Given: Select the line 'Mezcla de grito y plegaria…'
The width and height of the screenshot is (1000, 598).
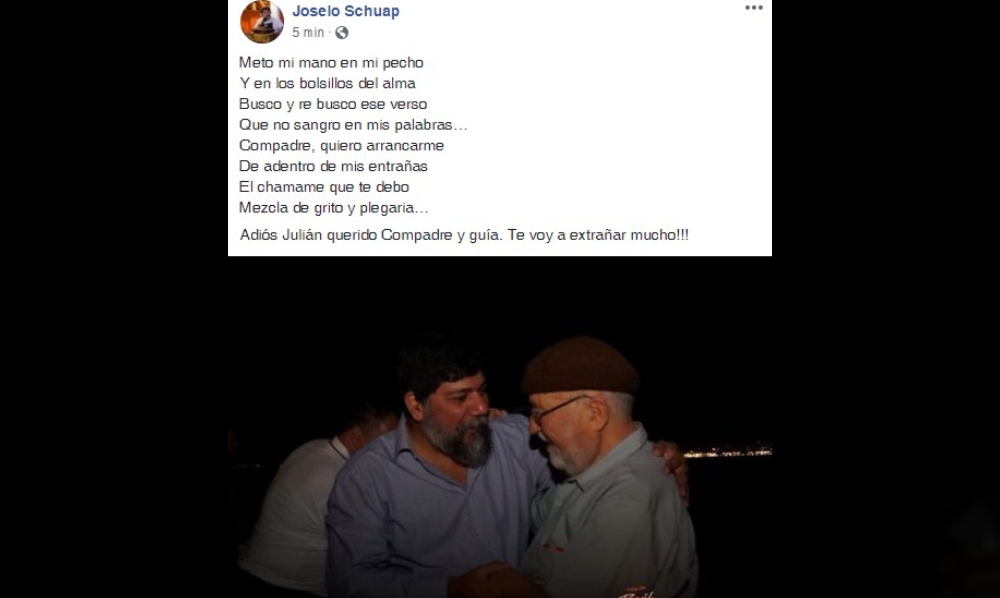Looking at the screenshot, I should [x=334, y=208].
